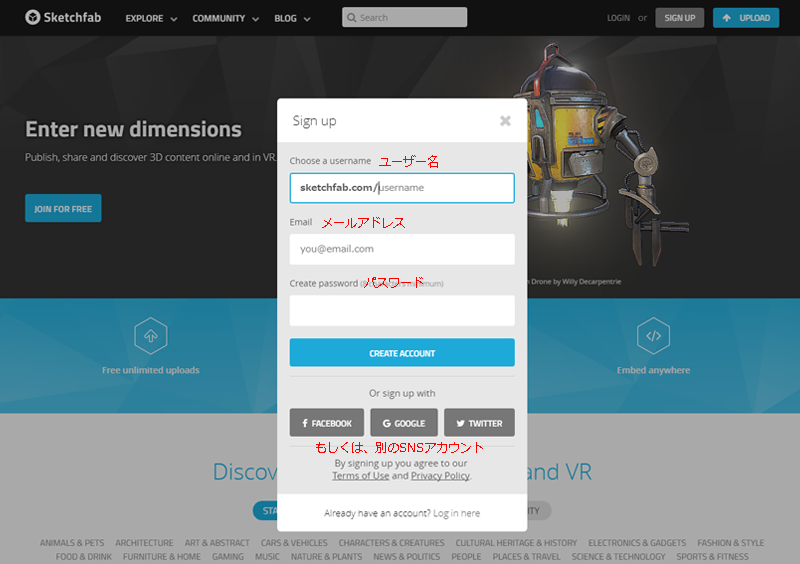The image size is (800, 564).
Task: Open FASHION & STYLE category
Action: [x=731, y=543]
